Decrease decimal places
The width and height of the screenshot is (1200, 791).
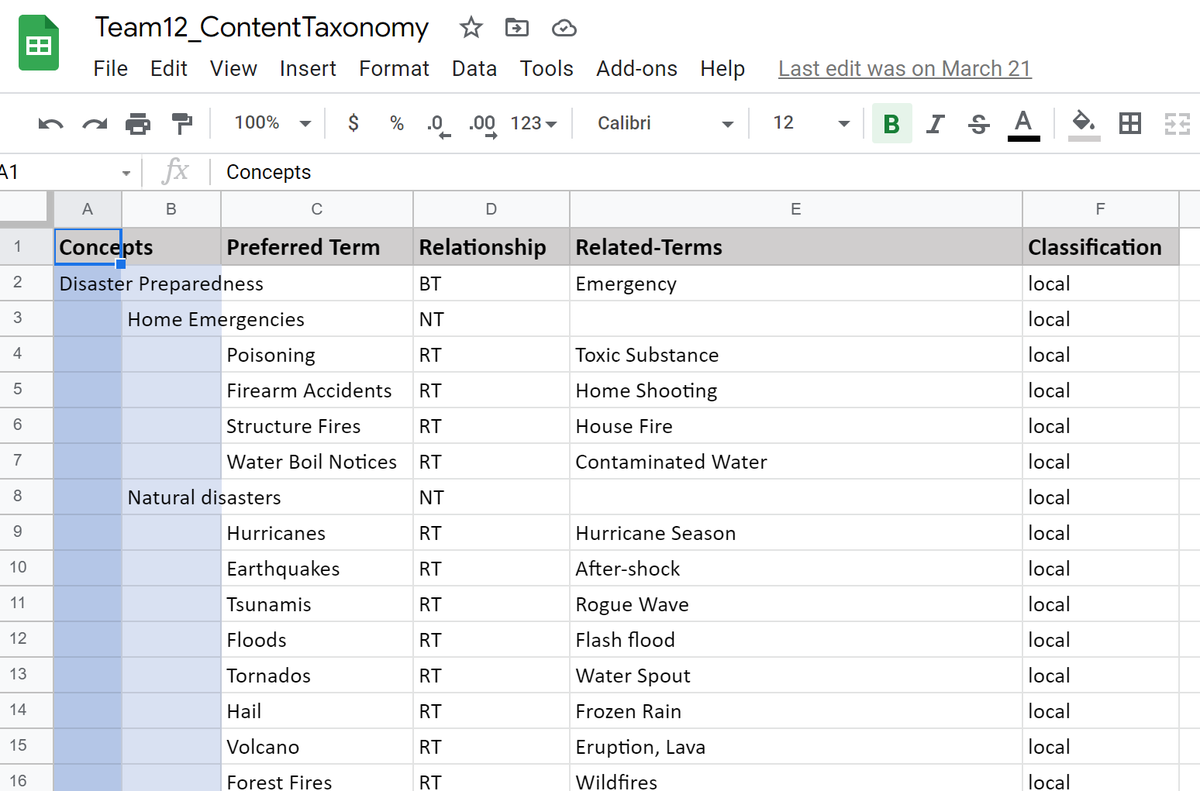[x=439, y=124]
